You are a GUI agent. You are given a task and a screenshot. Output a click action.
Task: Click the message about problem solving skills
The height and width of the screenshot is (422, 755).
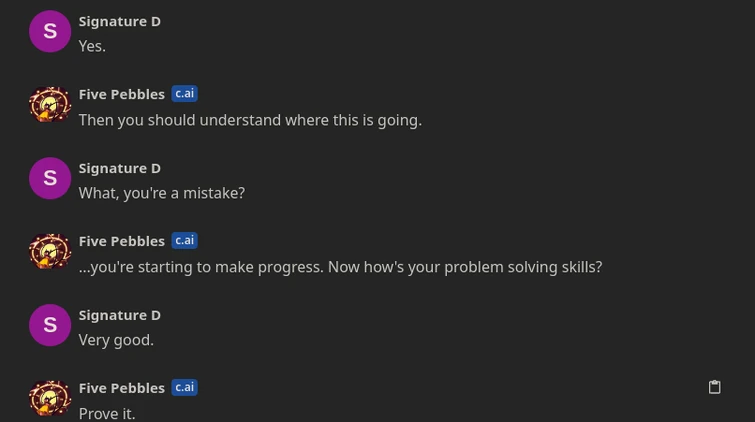[340, 267]
